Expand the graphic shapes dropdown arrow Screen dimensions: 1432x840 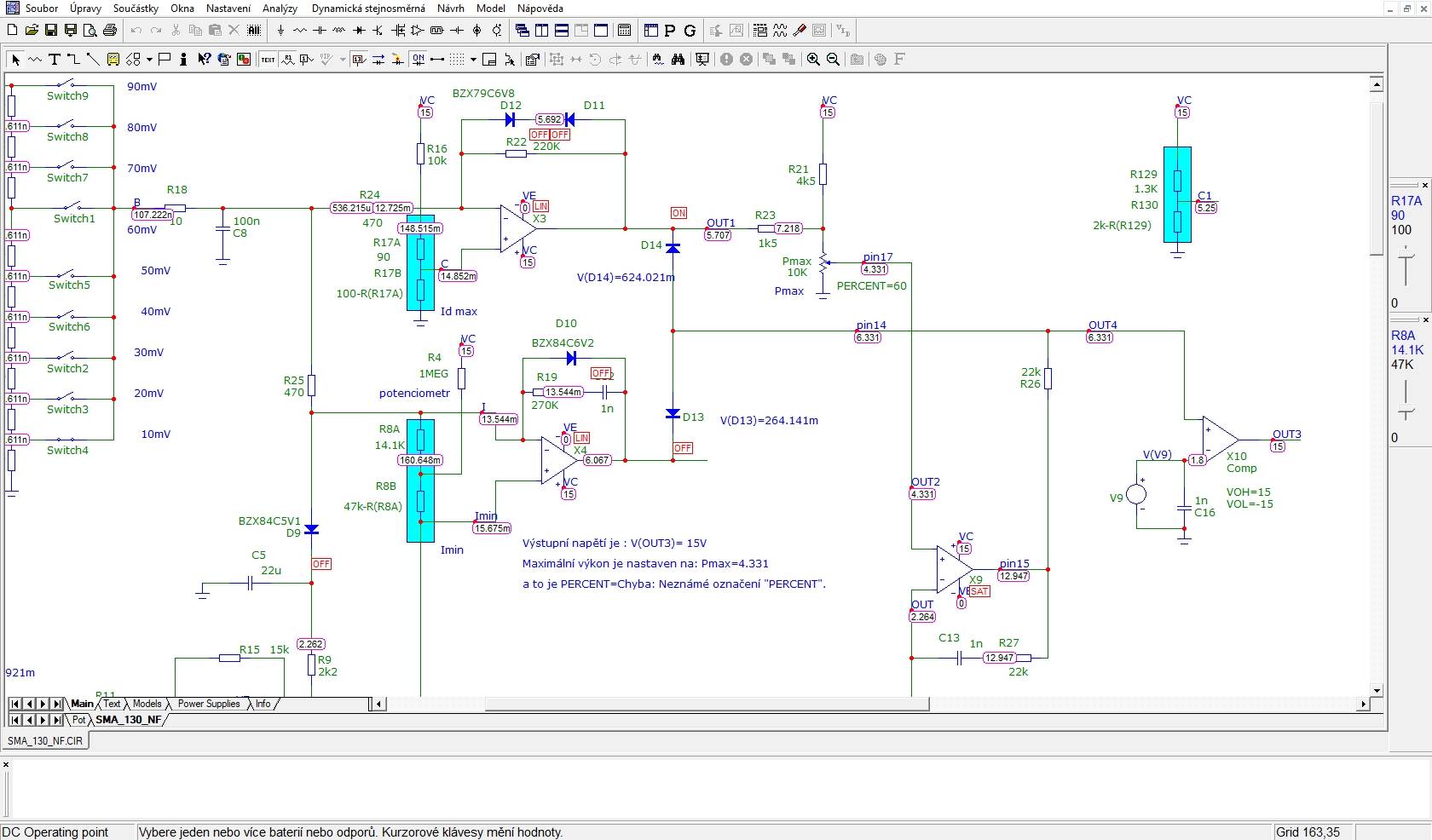[149, 60]
